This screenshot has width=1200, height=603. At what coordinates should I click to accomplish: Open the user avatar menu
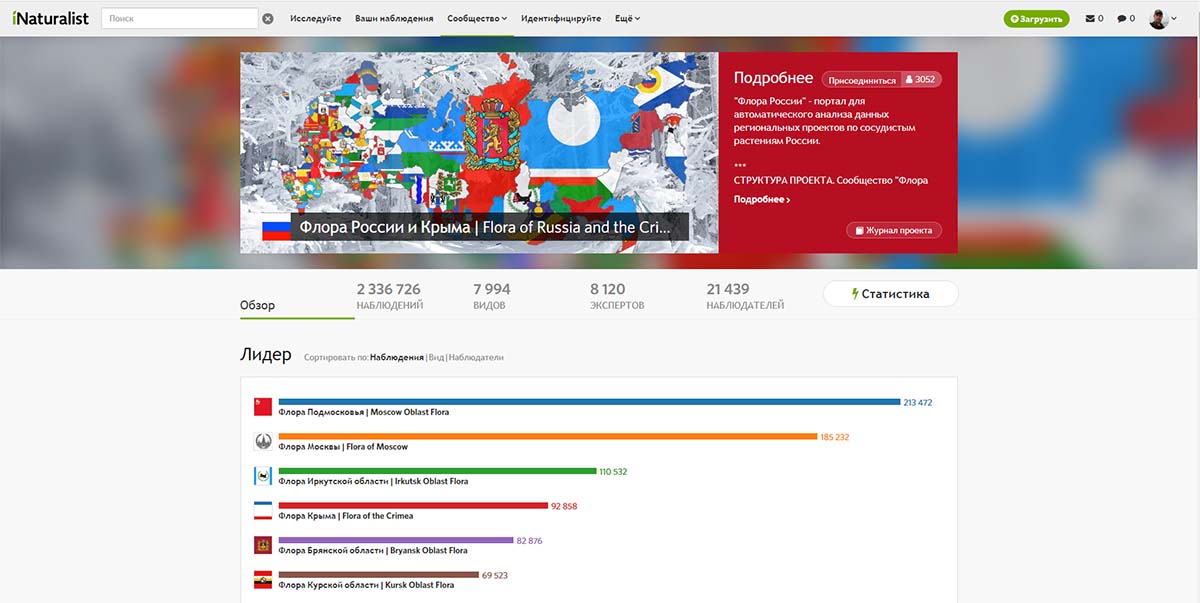pyautogui.click(x=1163, y=19)
